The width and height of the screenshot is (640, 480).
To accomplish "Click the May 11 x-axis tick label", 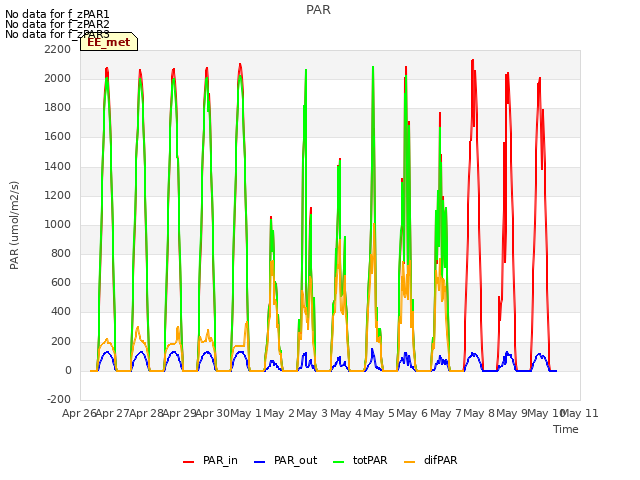I will click(580, 413).
